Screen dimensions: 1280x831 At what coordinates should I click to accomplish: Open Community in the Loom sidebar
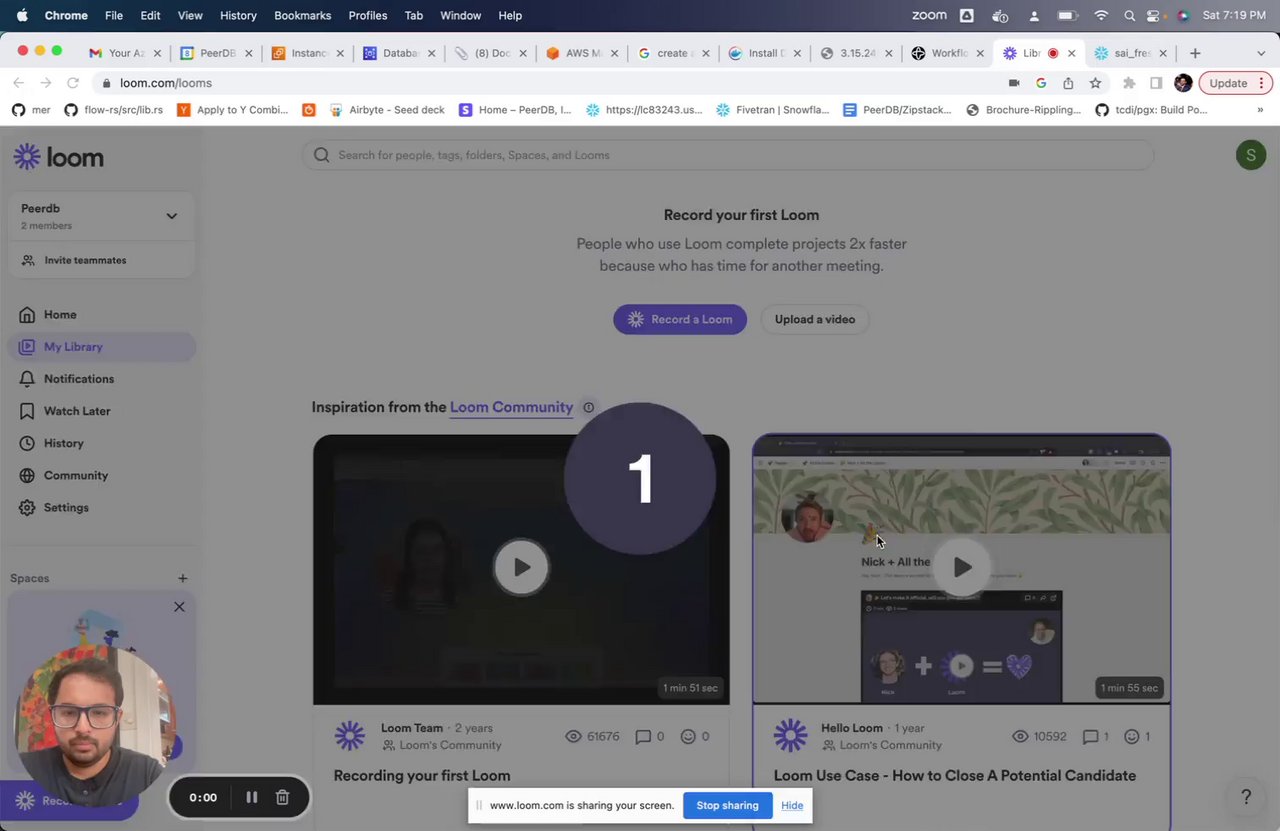coord(76,475)
